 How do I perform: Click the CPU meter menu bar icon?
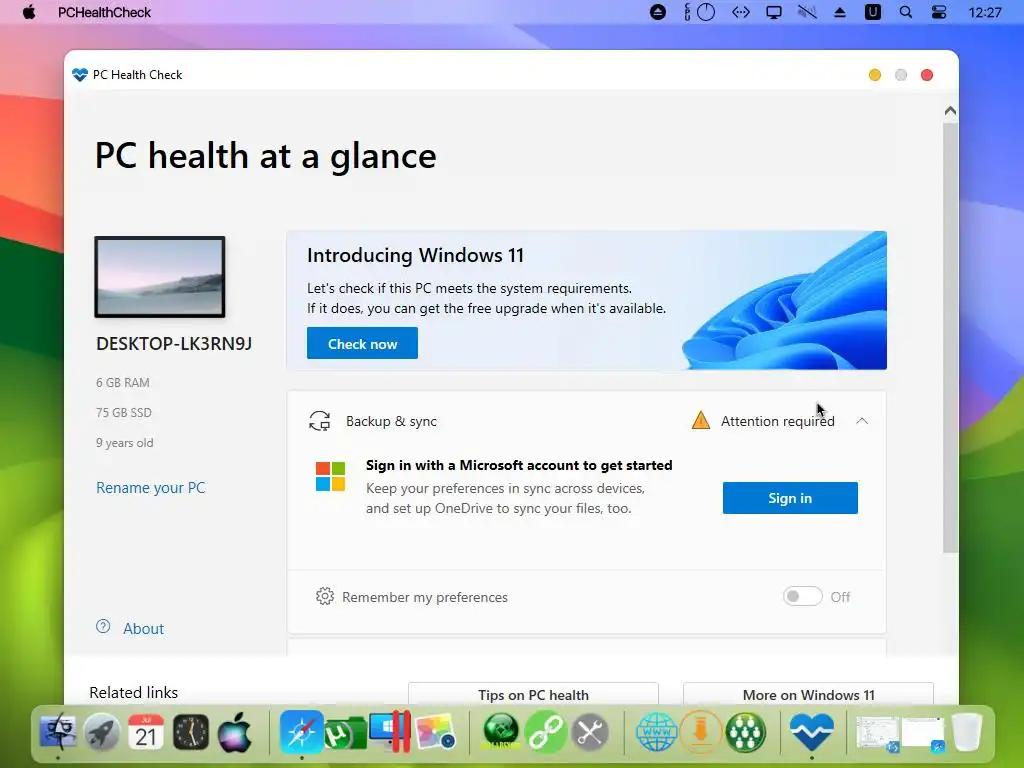(x=699, y=12)
